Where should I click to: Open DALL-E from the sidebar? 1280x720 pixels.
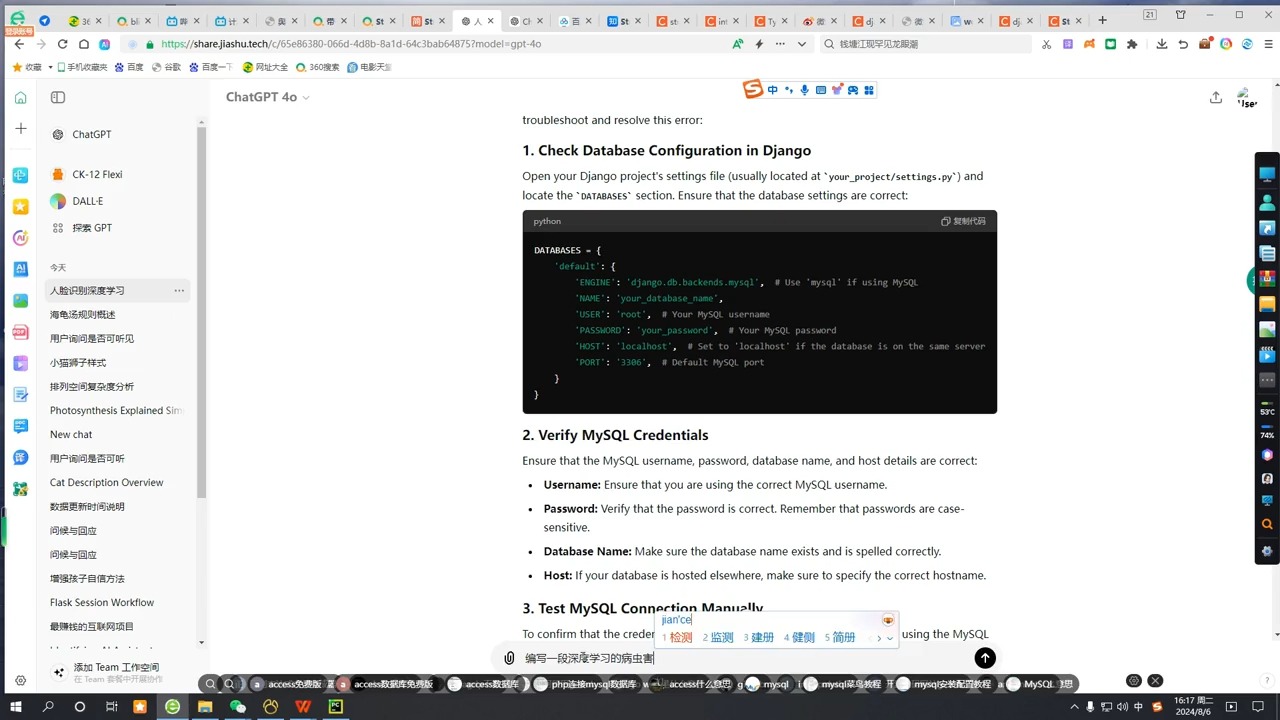click(x=87, y=201)
